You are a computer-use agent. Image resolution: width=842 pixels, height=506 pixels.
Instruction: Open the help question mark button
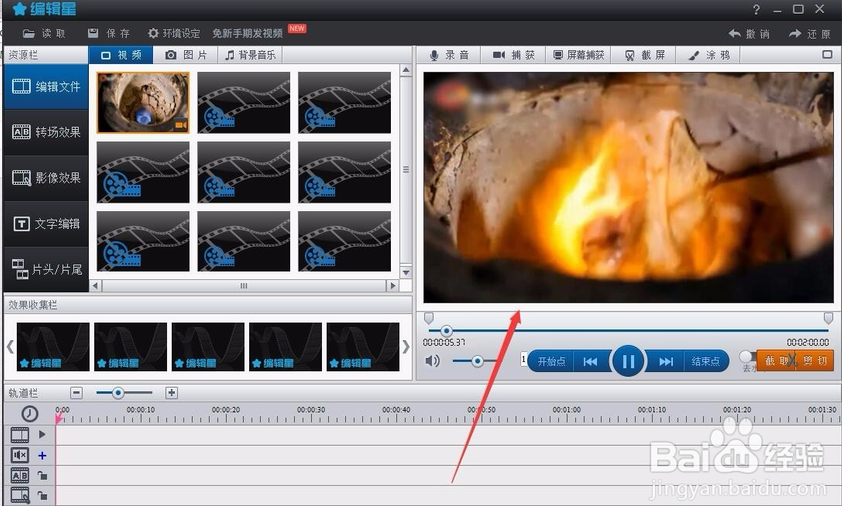click(x=756, y=10)
